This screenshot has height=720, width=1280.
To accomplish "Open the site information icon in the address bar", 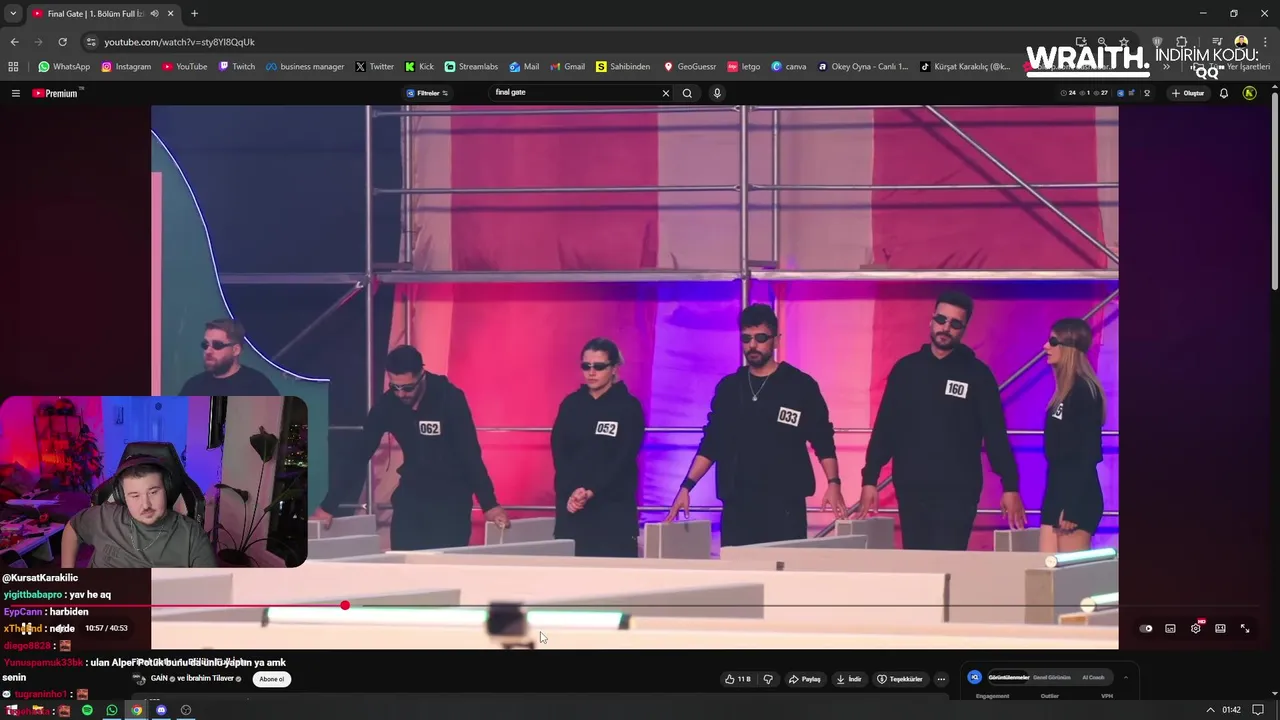I will [x=91, y=42].
